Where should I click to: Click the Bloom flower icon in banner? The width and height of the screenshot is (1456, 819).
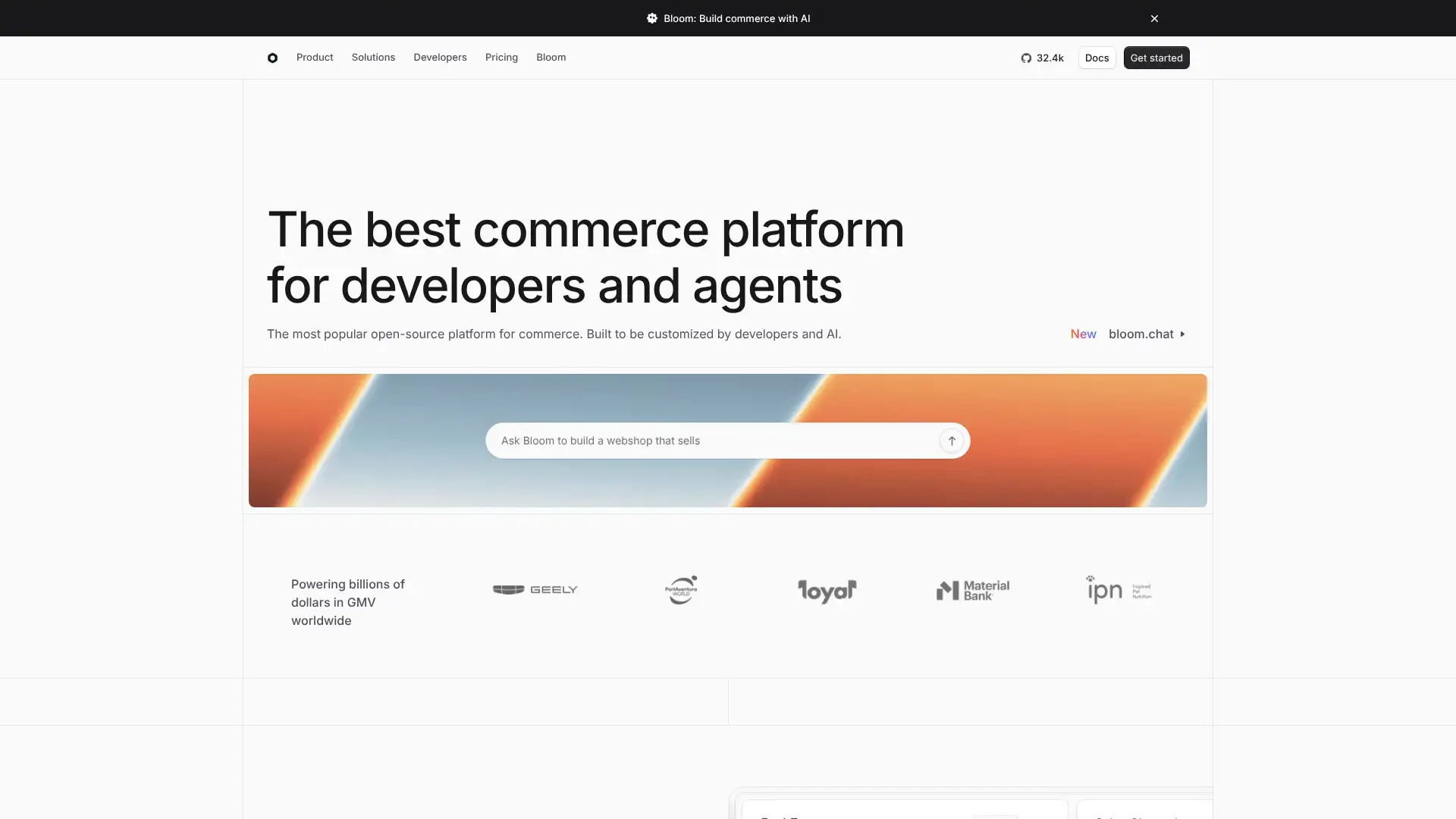pyautogui.click(x=651, y=18)
